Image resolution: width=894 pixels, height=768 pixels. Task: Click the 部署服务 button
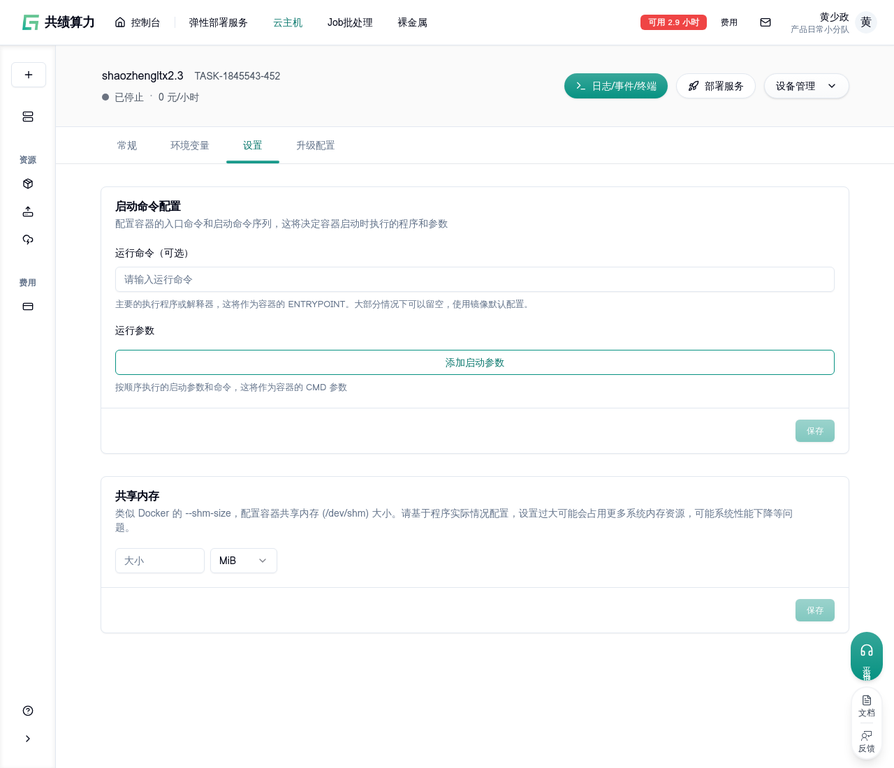coord(715,86)
